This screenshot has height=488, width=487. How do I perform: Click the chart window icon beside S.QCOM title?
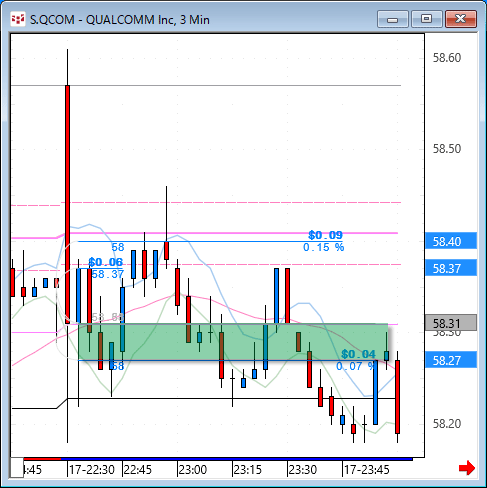coord(18,19)
